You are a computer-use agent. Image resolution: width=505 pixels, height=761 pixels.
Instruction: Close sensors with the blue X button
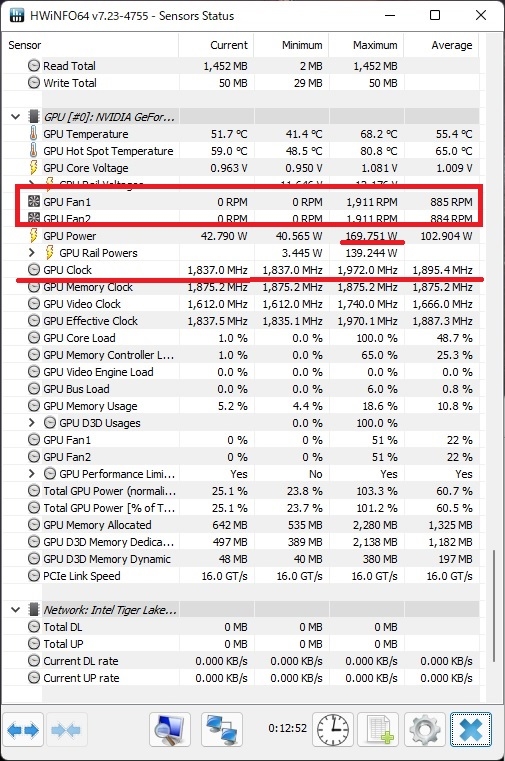[471, 729]
